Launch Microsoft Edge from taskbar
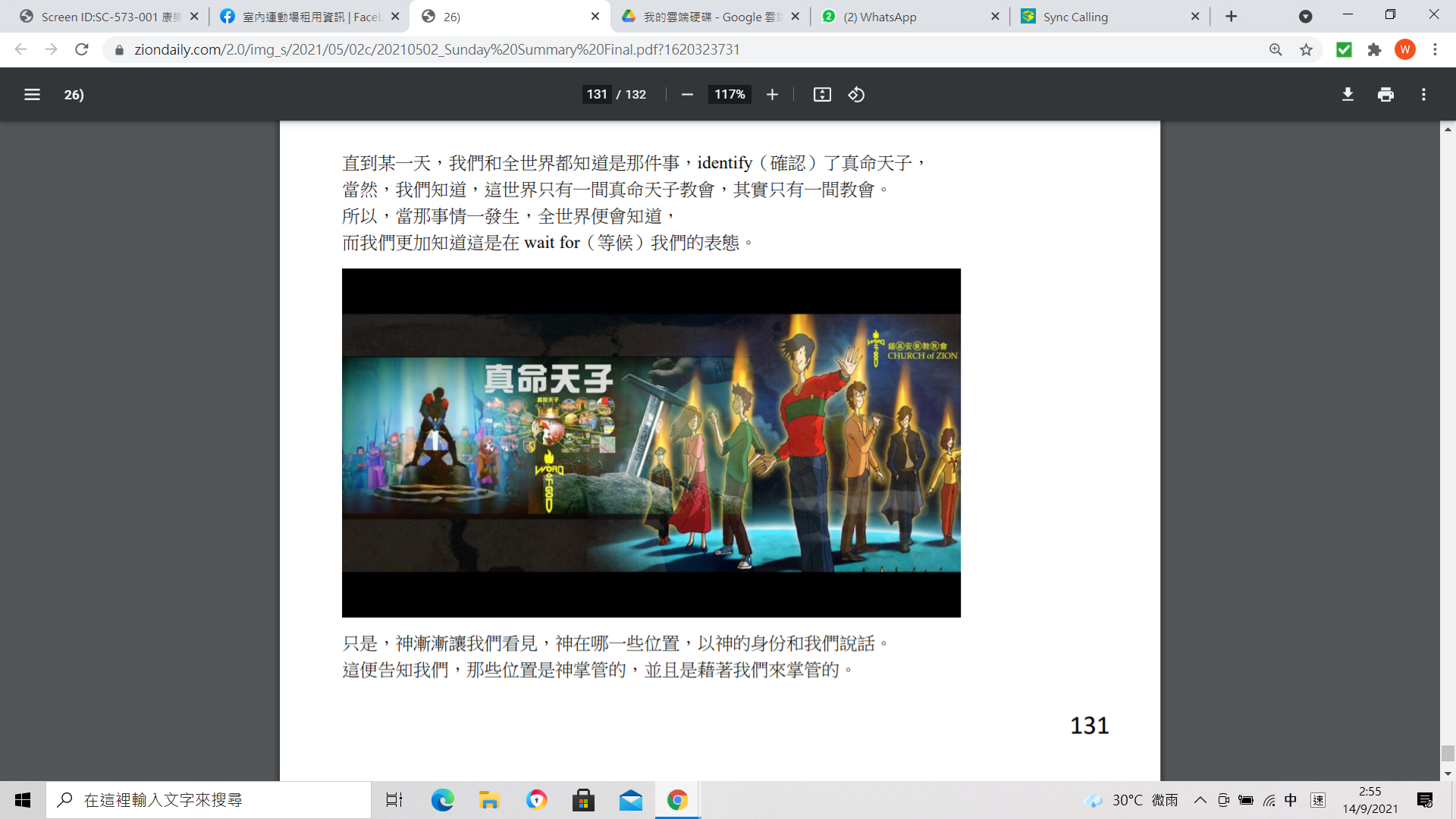1456x819 pixels. point(442,800)
